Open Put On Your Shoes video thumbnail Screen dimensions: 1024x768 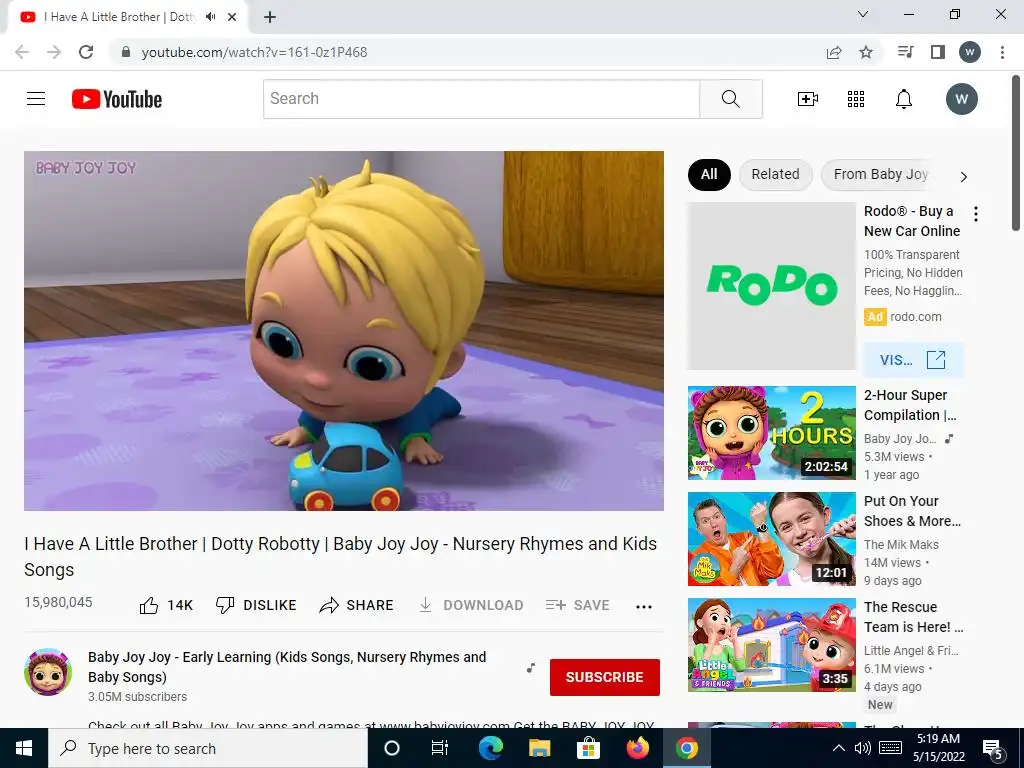point(771,539)
